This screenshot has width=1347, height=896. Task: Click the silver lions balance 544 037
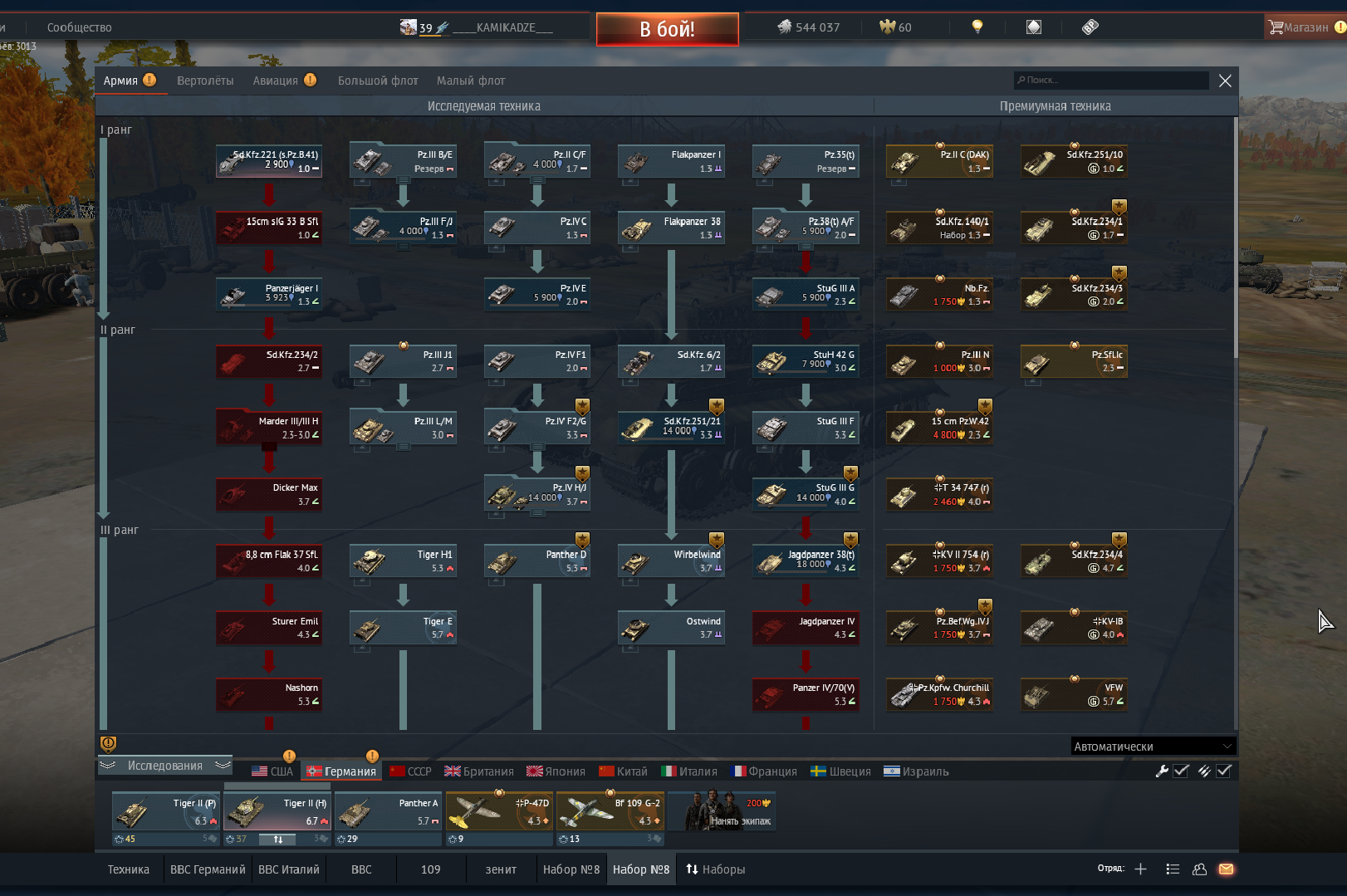(x=808, y=27)
